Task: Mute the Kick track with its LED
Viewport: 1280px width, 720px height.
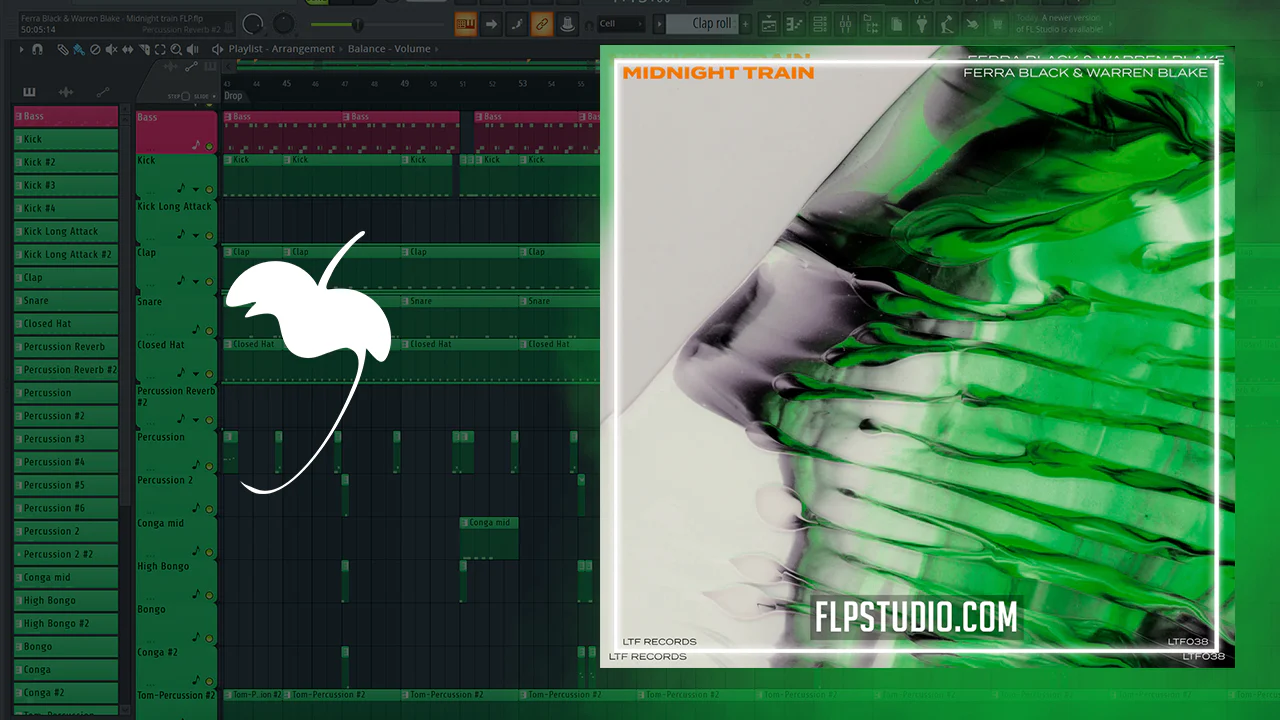Action: pos(209,189)
